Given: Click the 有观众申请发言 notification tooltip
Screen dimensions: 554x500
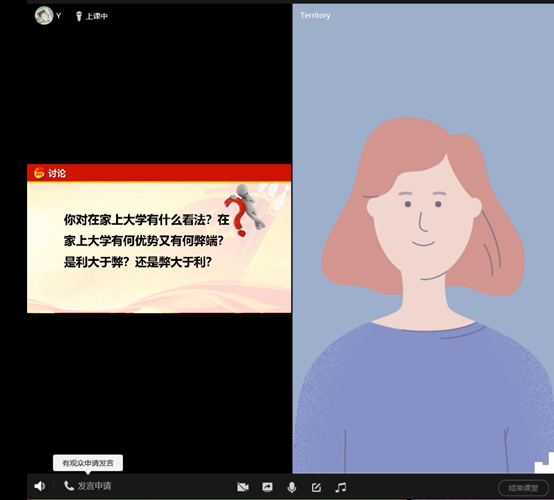Looking at the screenshot, I should pyautogui.click(x=88, y=463).
